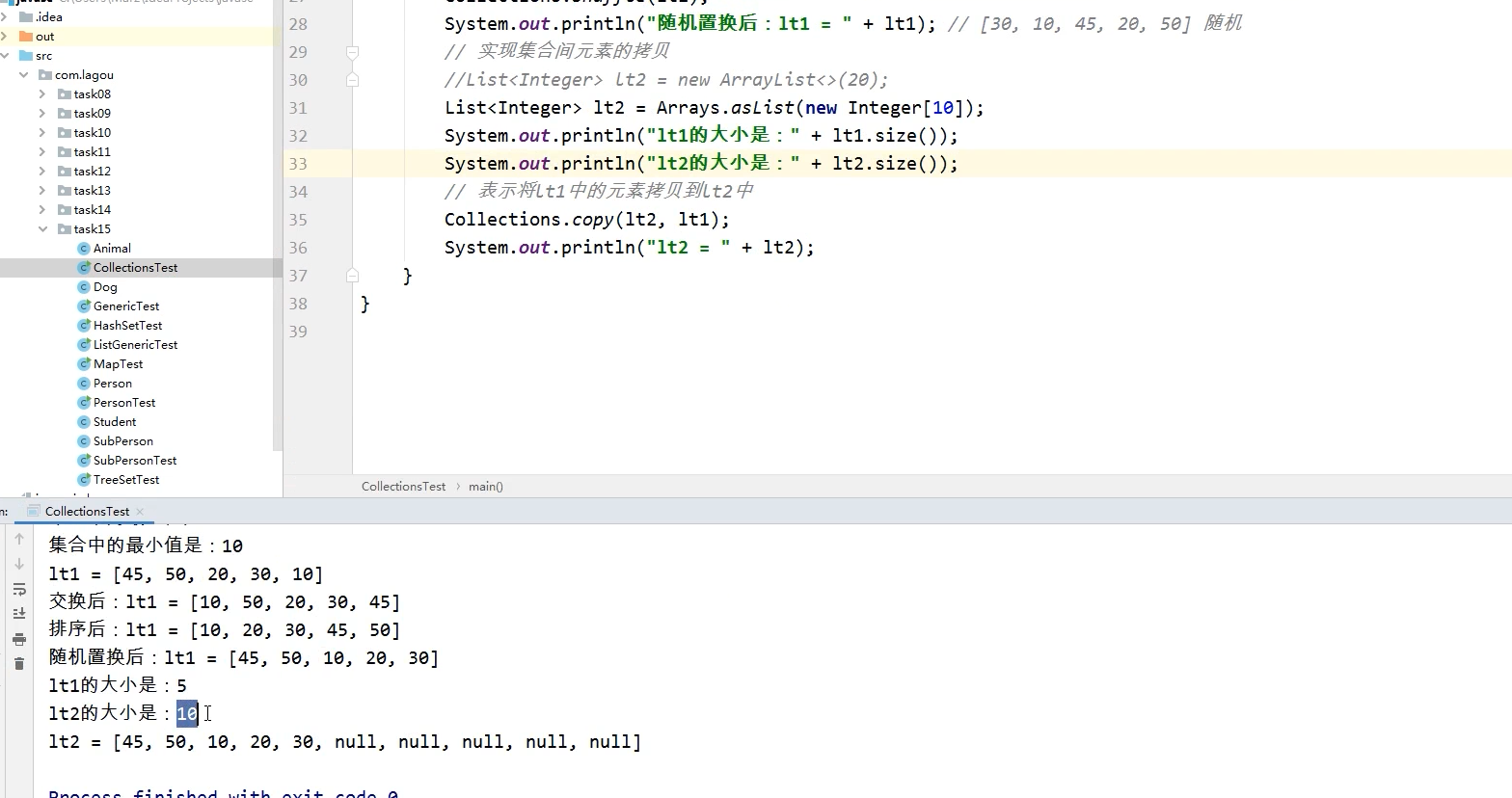The width and height of the screenshot is (1512, 798).
Task: Select task12 in the project tree
Action: (x=93, y=172)
